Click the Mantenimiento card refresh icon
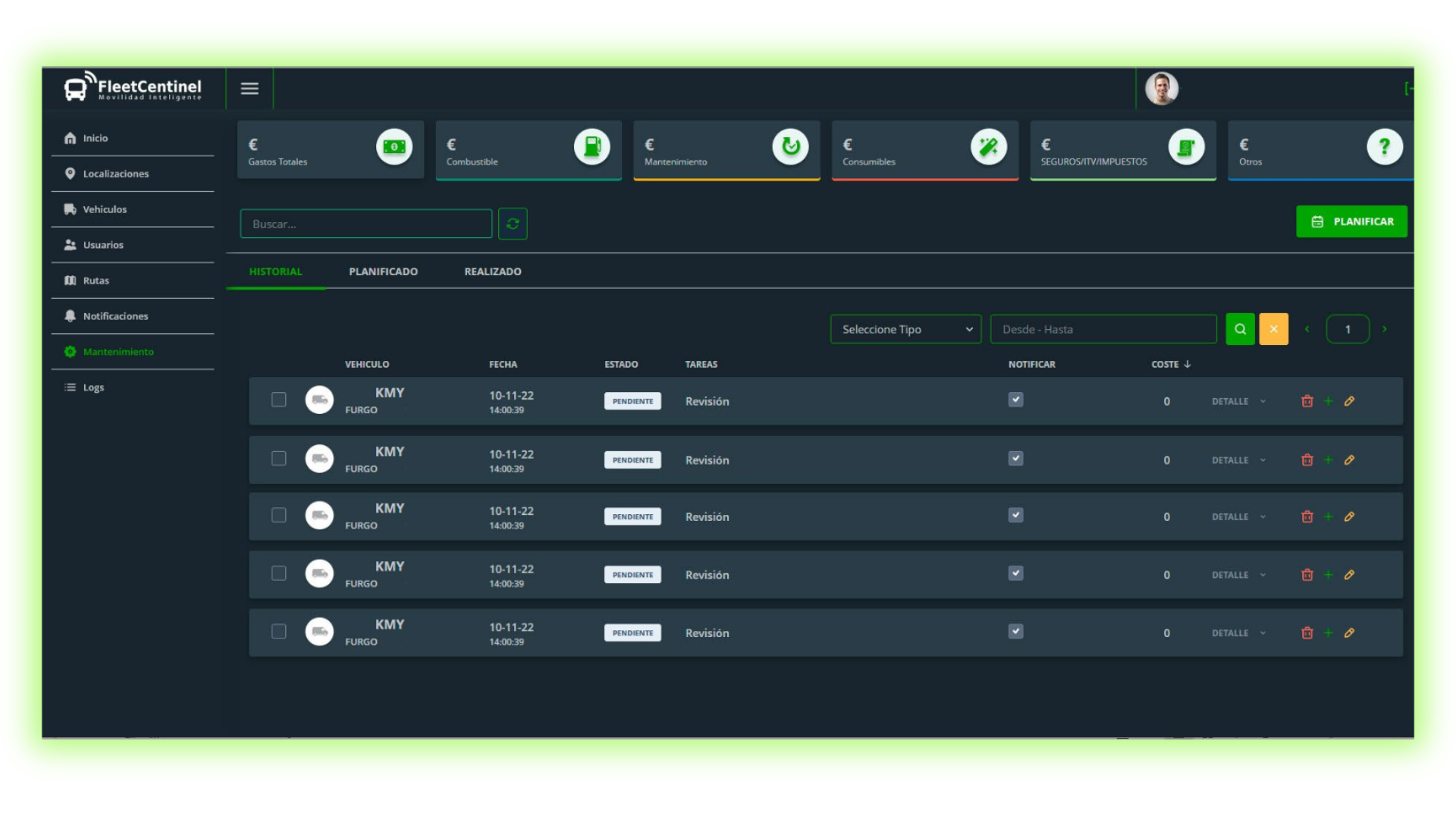 pos(791,146)
